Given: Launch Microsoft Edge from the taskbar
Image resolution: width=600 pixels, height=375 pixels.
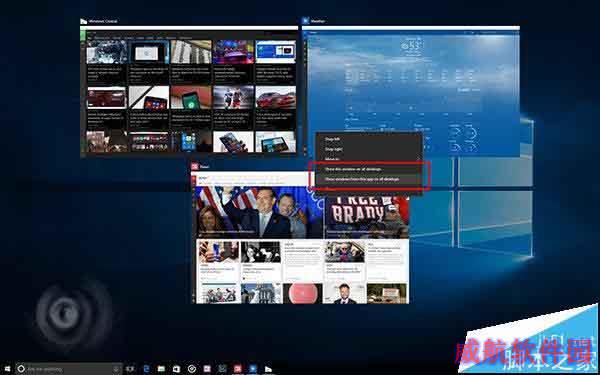Looking at the screenshot, I should tap(146, 369).
